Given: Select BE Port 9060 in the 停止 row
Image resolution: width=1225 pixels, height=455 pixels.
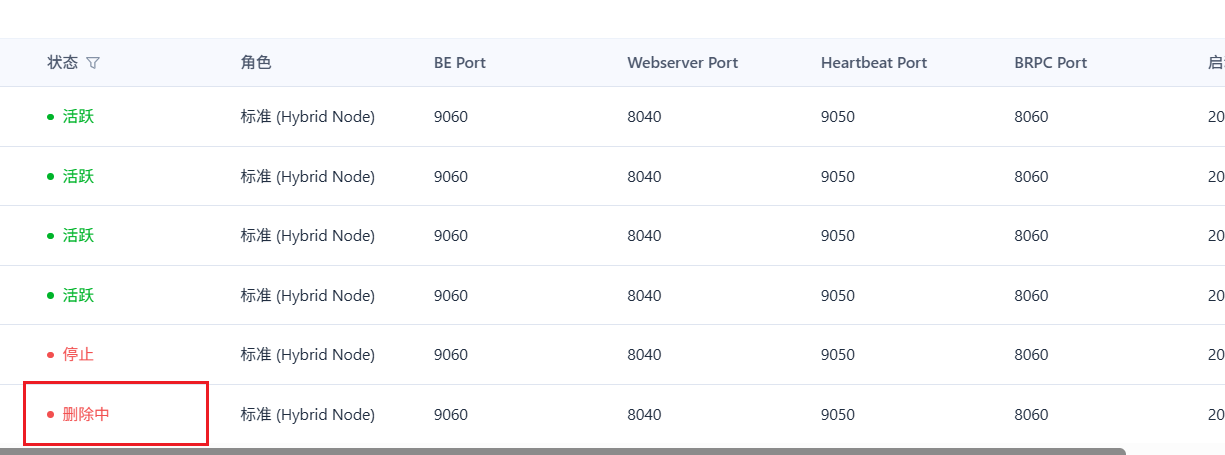Looking at the screenshot, I should click(x=451, y=355).
